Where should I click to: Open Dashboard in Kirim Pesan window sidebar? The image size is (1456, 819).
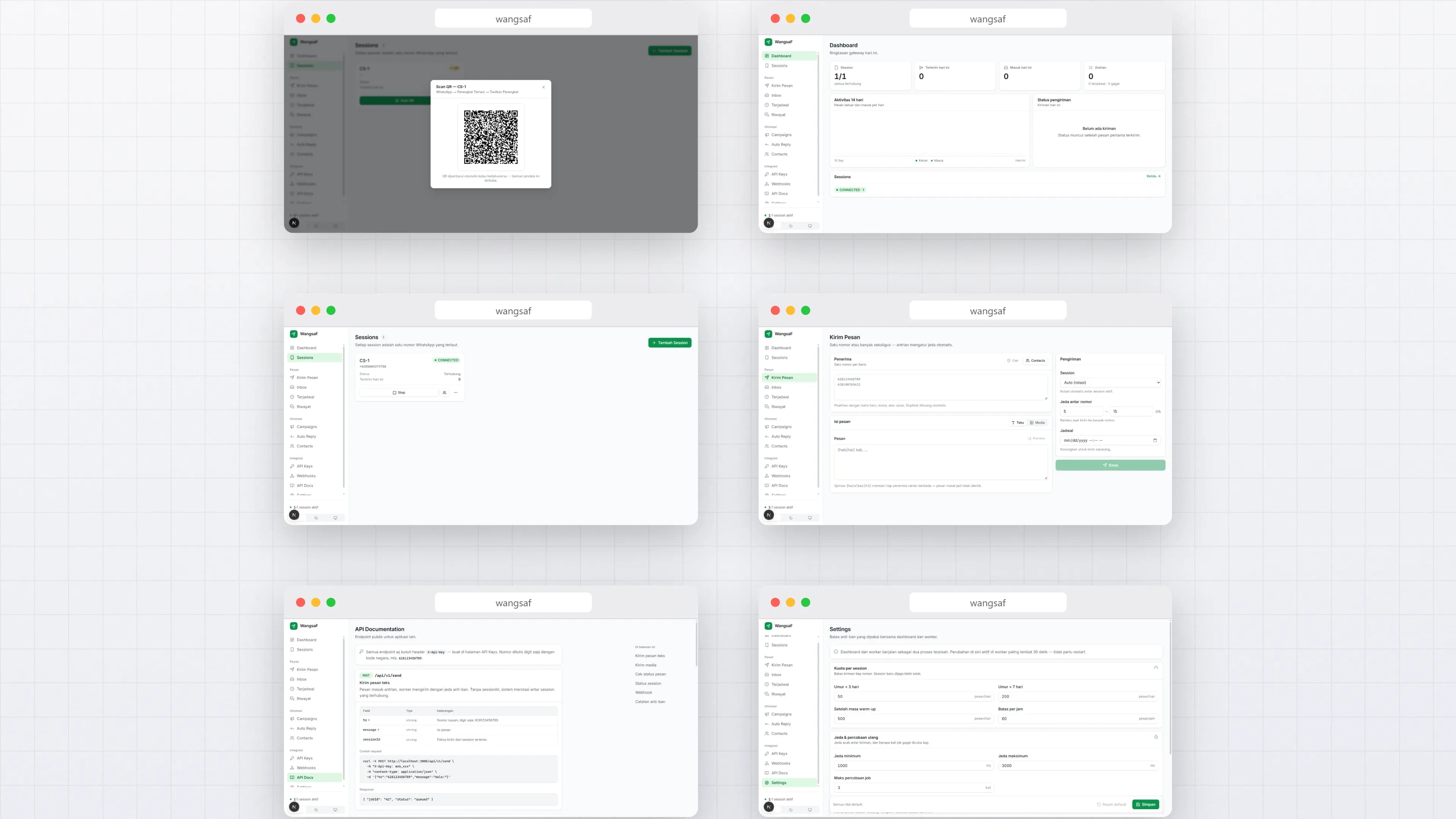pos(790,348)
